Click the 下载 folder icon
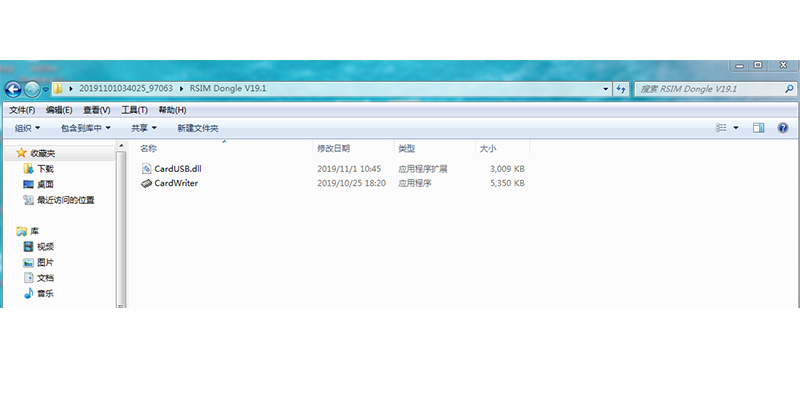The height and width of the screenshot is (407, 800). (29, 168)
